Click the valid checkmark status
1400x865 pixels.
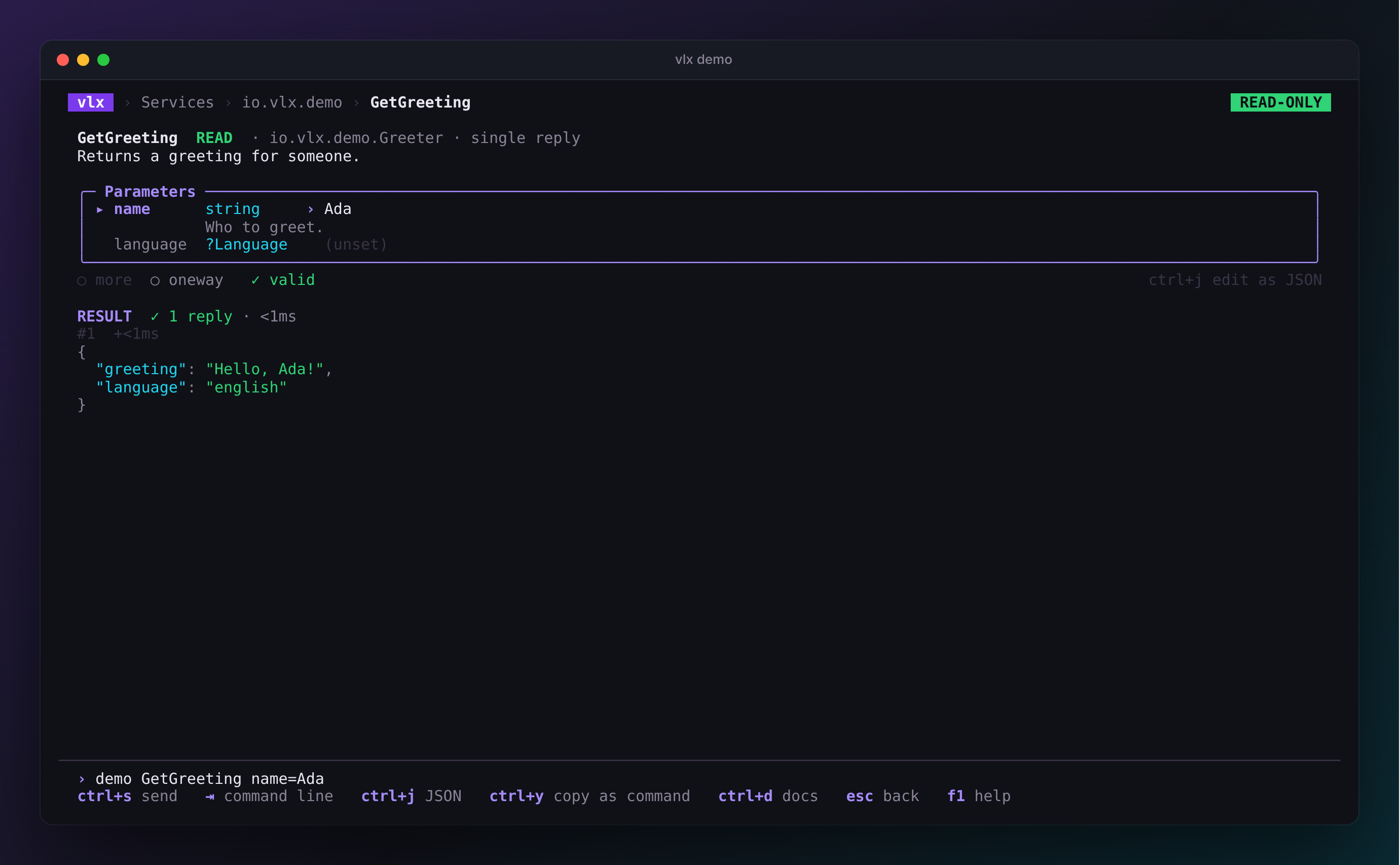pos(283,280)
